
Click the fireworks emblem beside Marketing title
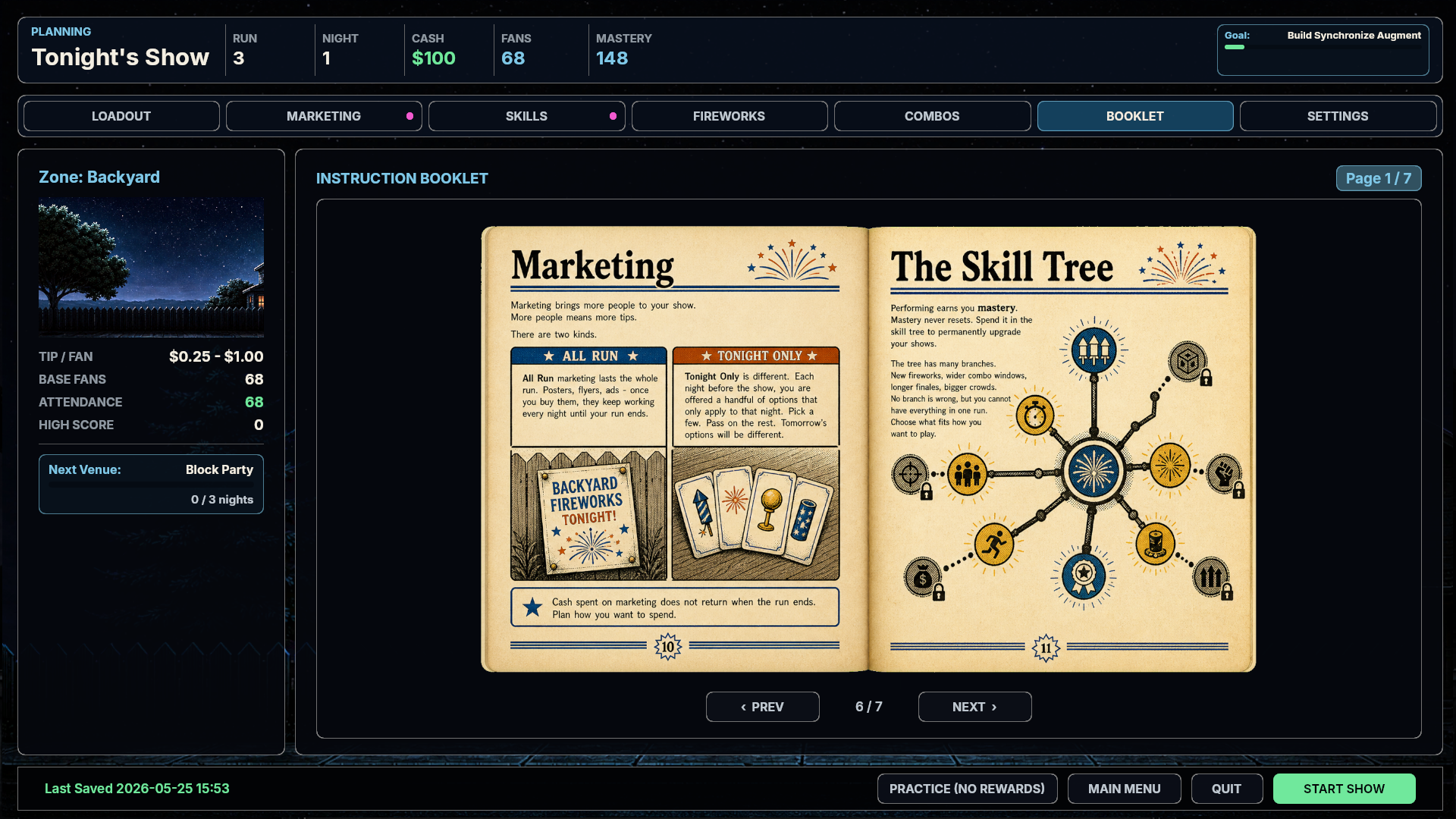pos(792,262)
